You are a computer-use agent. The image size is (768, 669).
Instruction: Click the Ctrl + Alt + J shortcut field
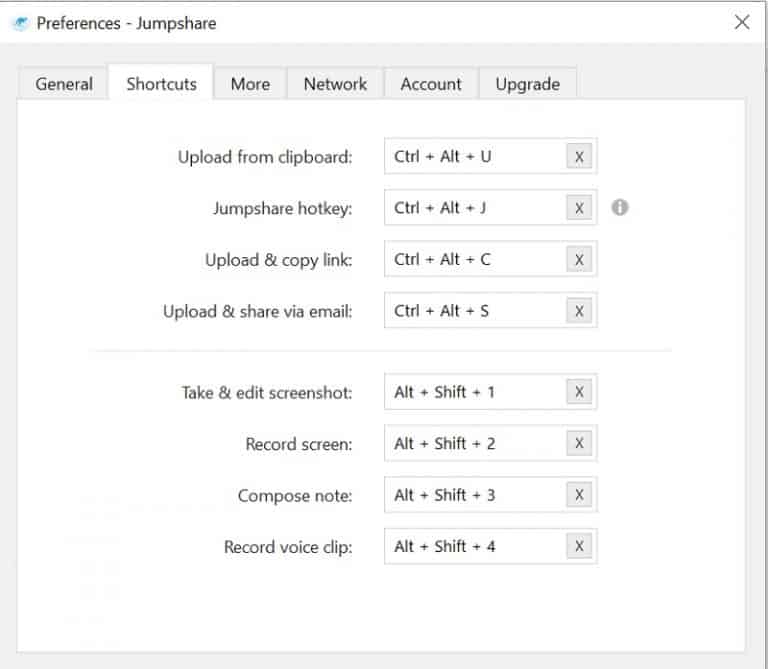point(491,208)
